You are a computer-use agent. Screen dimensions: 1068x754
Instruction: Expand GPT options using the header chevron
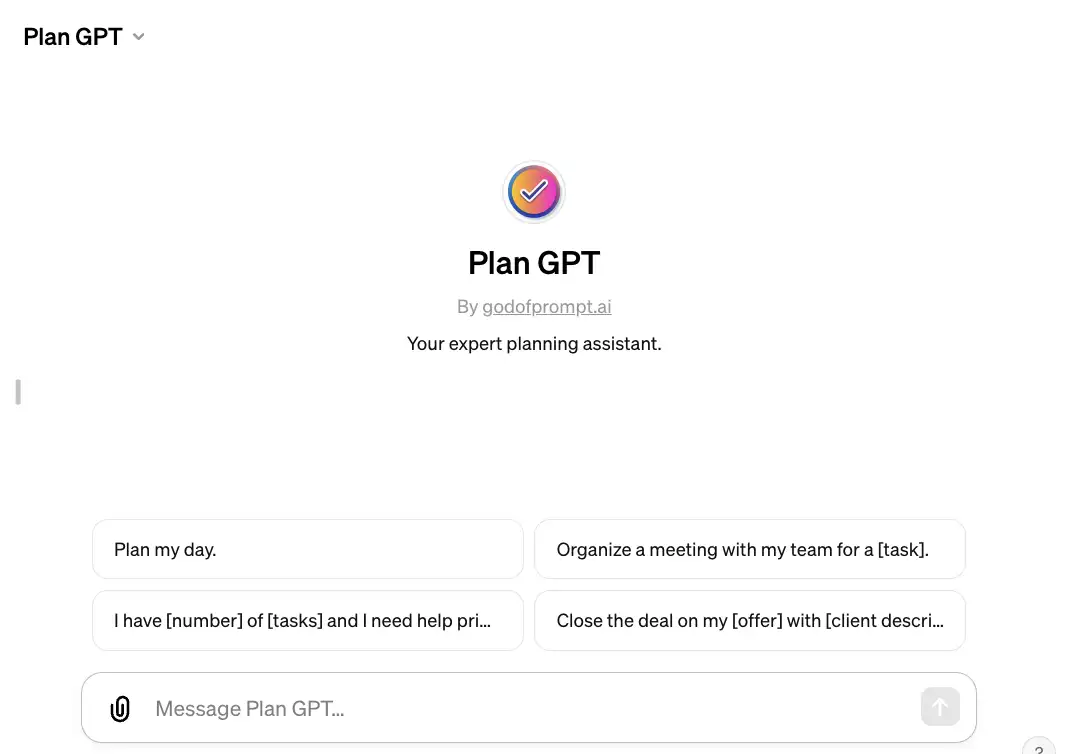tap(138, 36)
